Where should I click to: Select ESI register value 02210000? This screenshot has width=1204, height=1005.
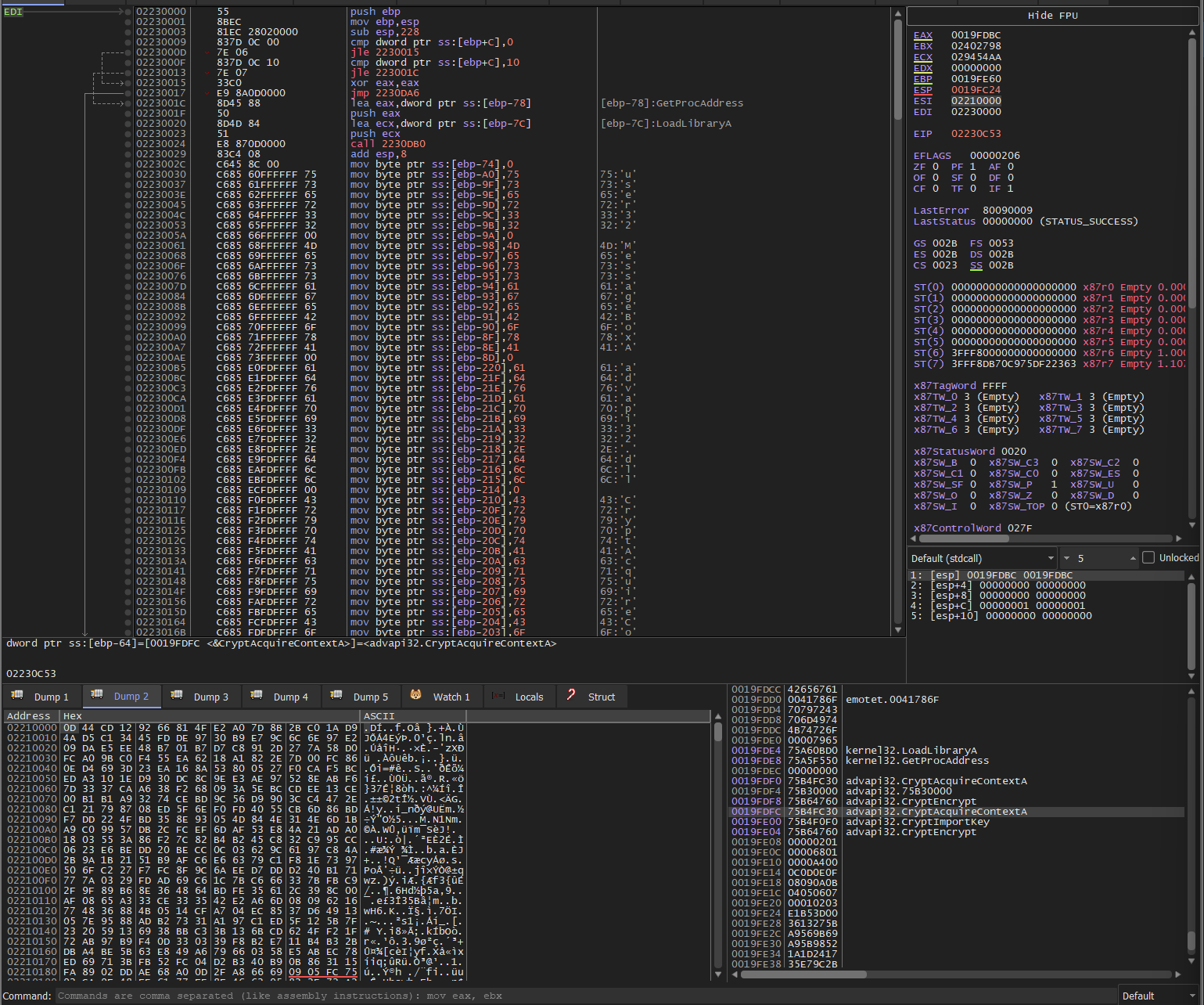(976, 101)
